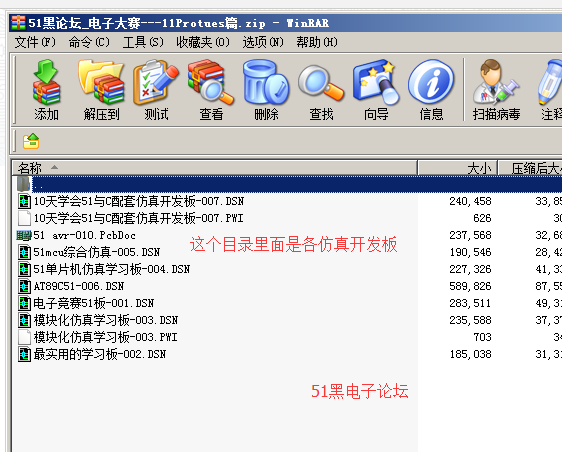Sort by Packed size (压缩后大小) column header

pos(530,168)
